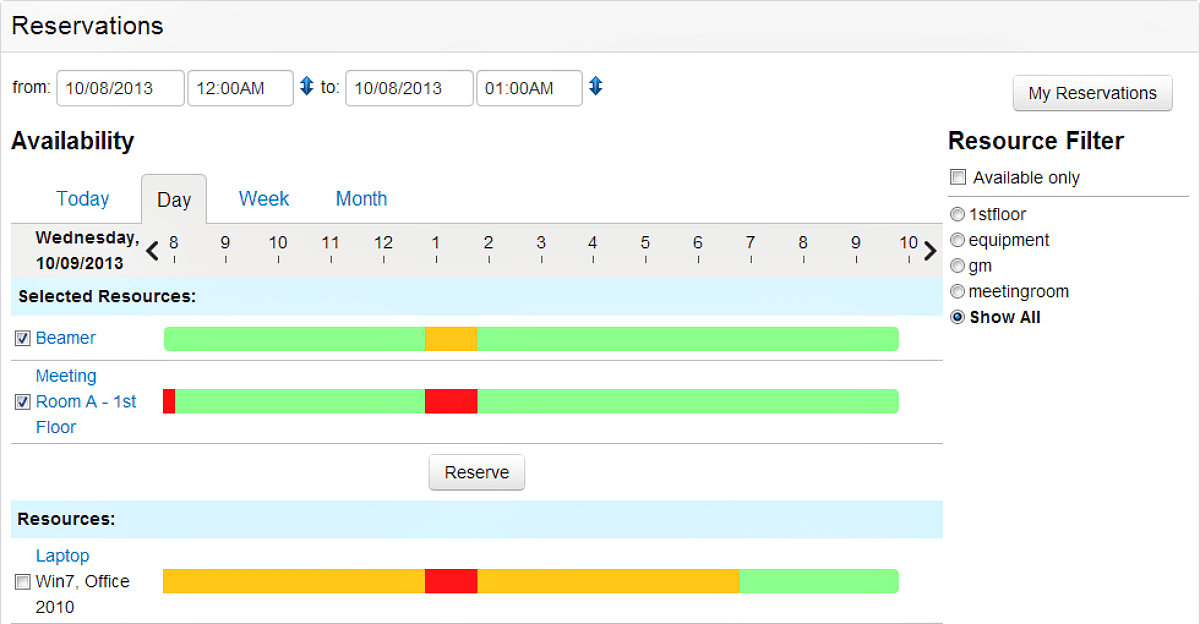Advance timeline with right chevron
The height and width of the screenshot is (624, 1200).
pos(930,250)
